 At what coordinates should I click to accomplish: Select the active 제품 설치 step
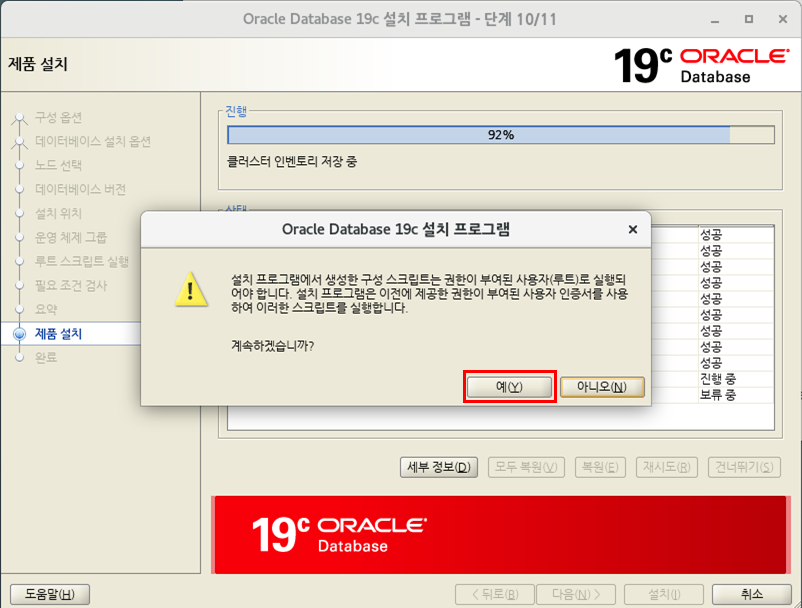[58, 334]
